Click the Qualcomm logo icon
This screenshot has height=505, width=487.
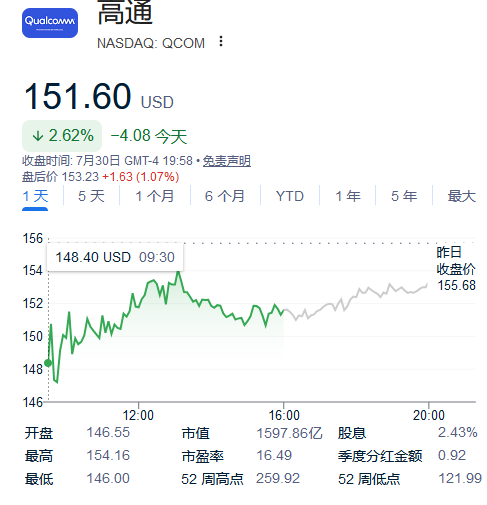[x=50, y=23]
